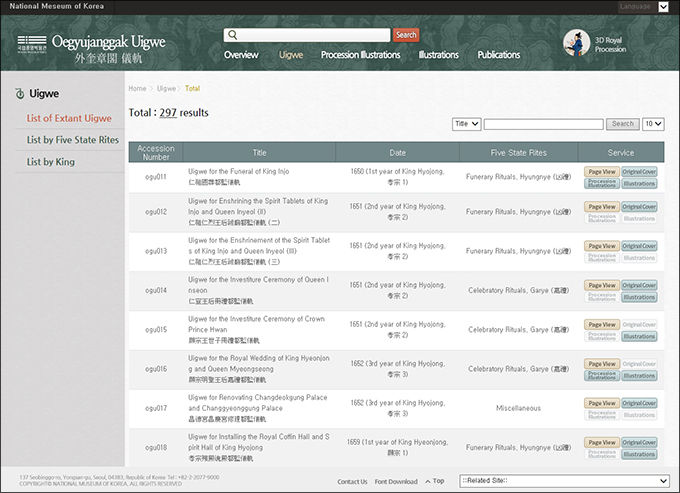Click the Uigwe breadcrumb link
This screenshot has width=680, height=493.
[x=166, y=88]
